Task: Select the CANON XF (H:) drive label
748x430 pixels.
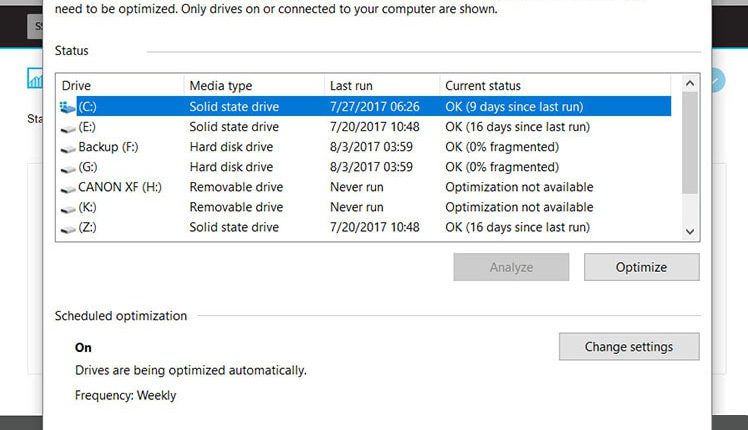Action: point(120,187)
